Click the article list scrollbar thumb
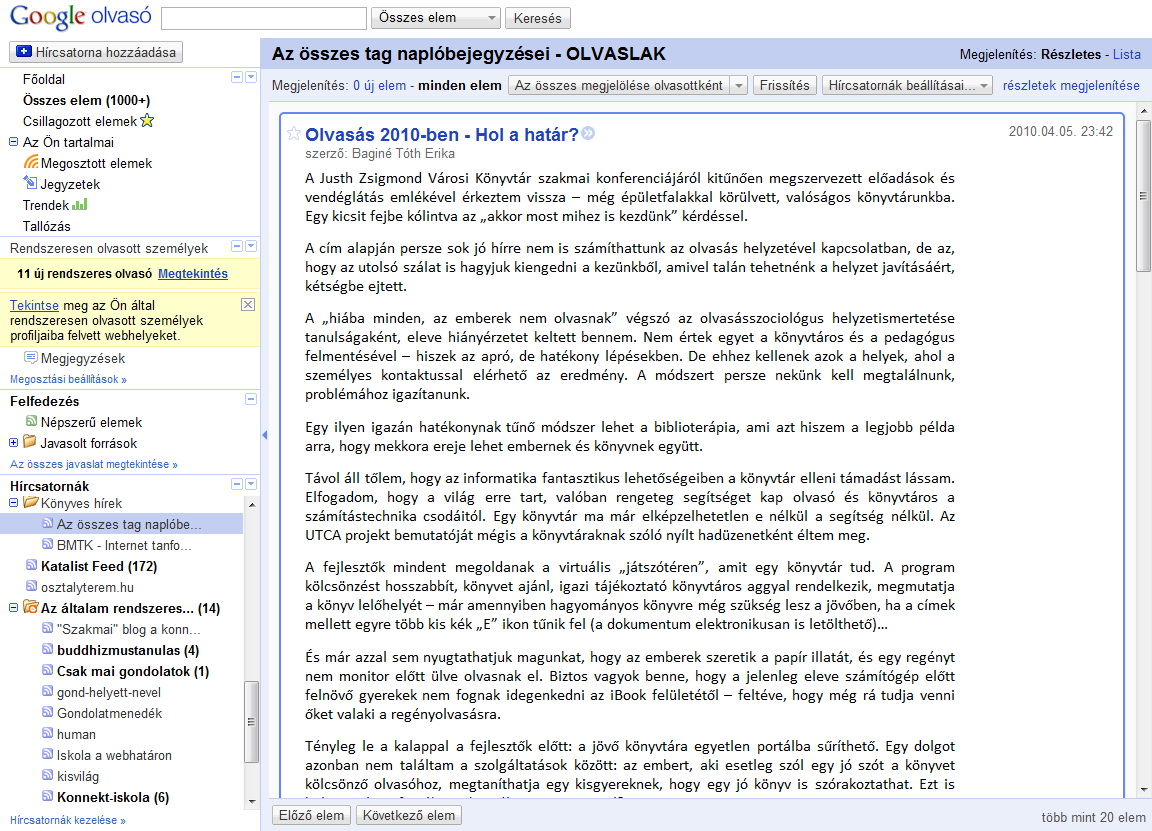The height and width of the screenshot is (831, 1152). pos(1142,195)
